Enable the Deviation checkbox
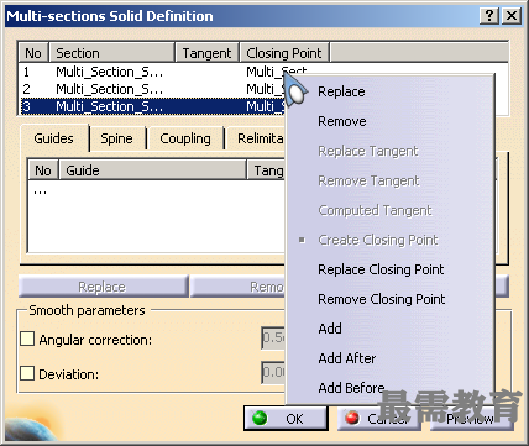 27,373
